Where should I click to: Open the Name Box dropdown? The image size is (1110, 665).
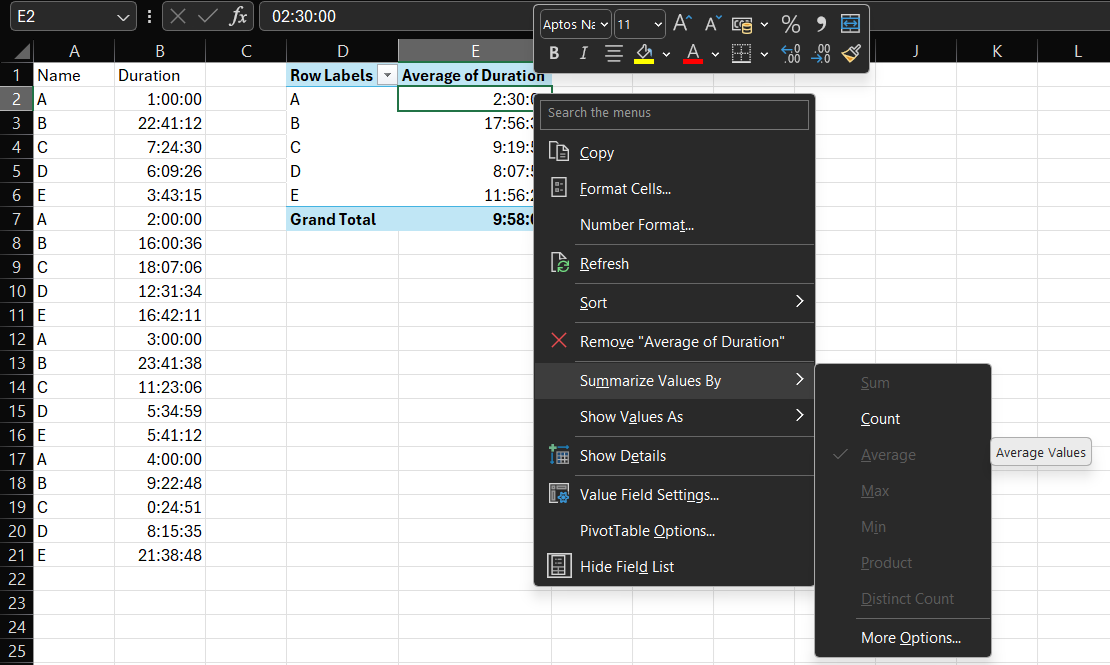click(123, 17)
